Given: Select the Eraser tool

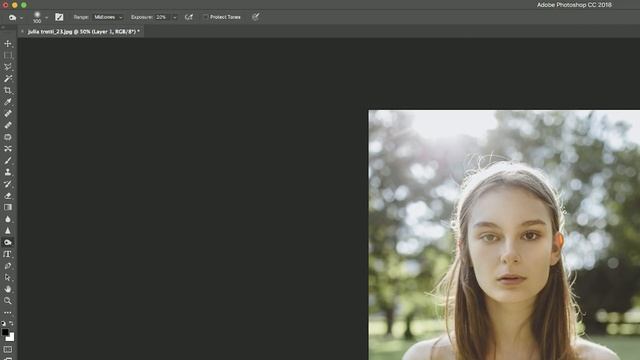Looking at the screenshot, I should click(x=8, y=196).
